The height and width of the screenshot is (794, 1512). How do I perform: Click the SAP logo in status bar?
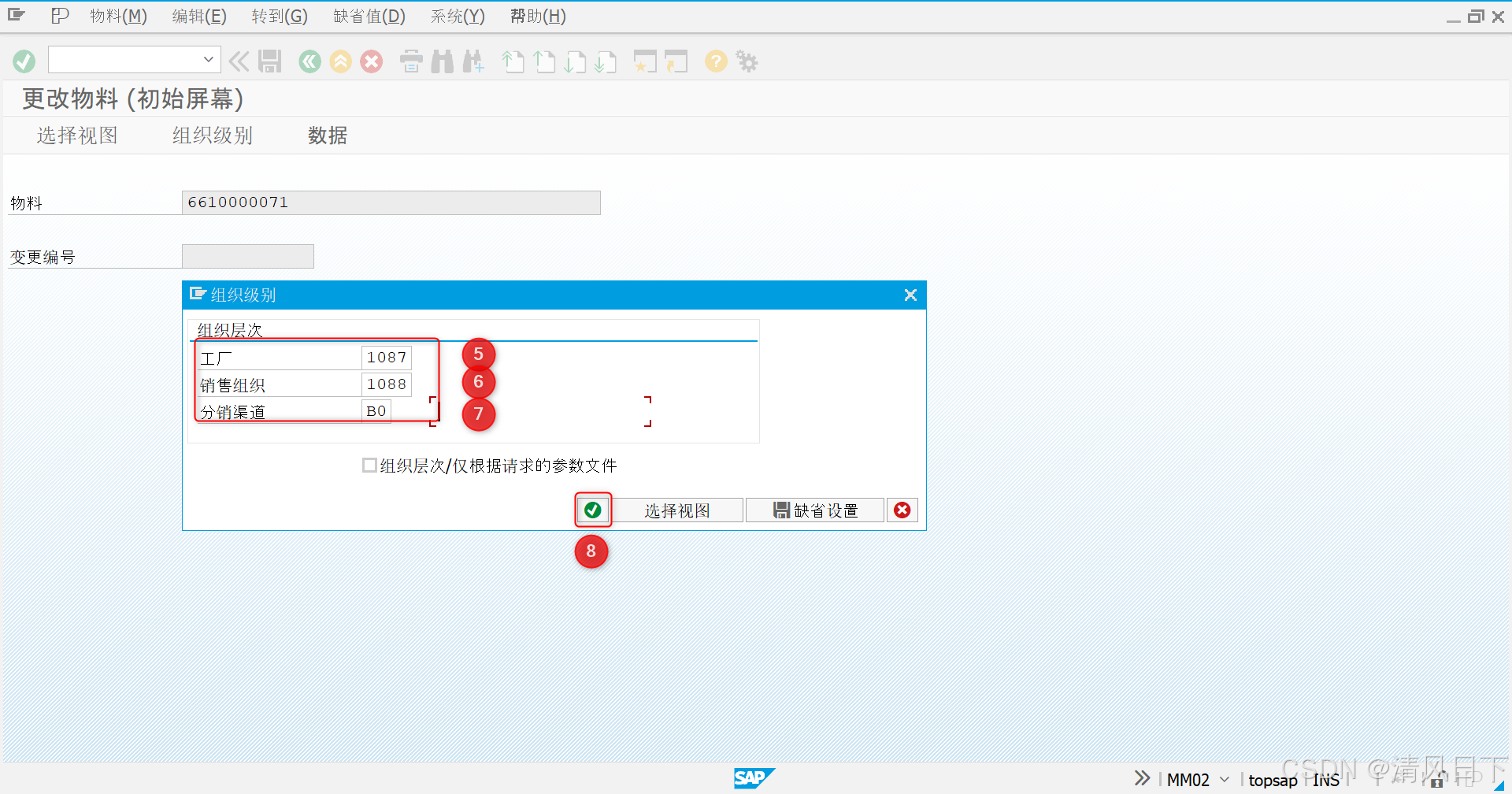coord(754,778)
